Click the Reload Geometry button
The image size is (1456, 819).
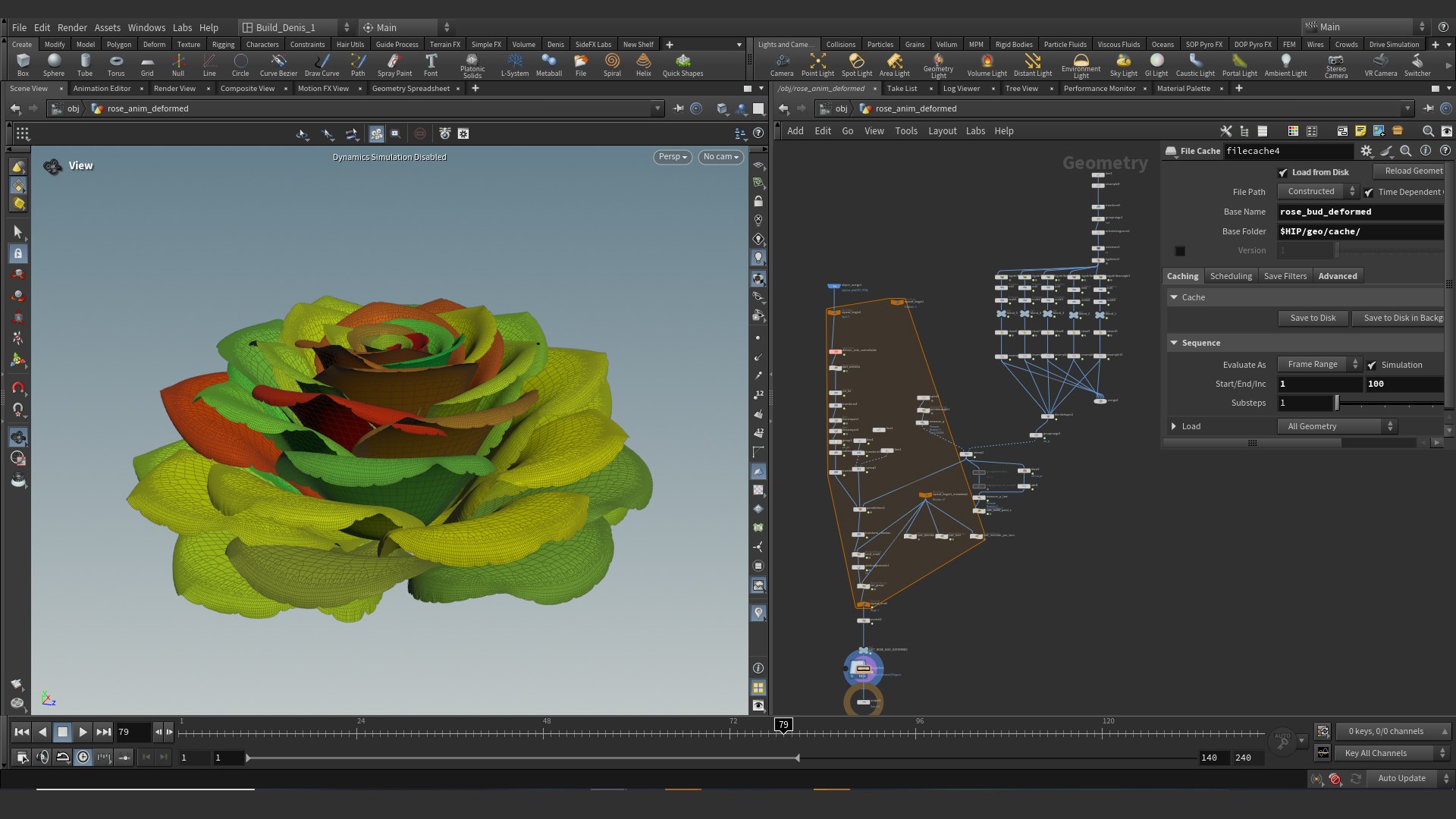pyautogui.click(x=1410, y=171)
